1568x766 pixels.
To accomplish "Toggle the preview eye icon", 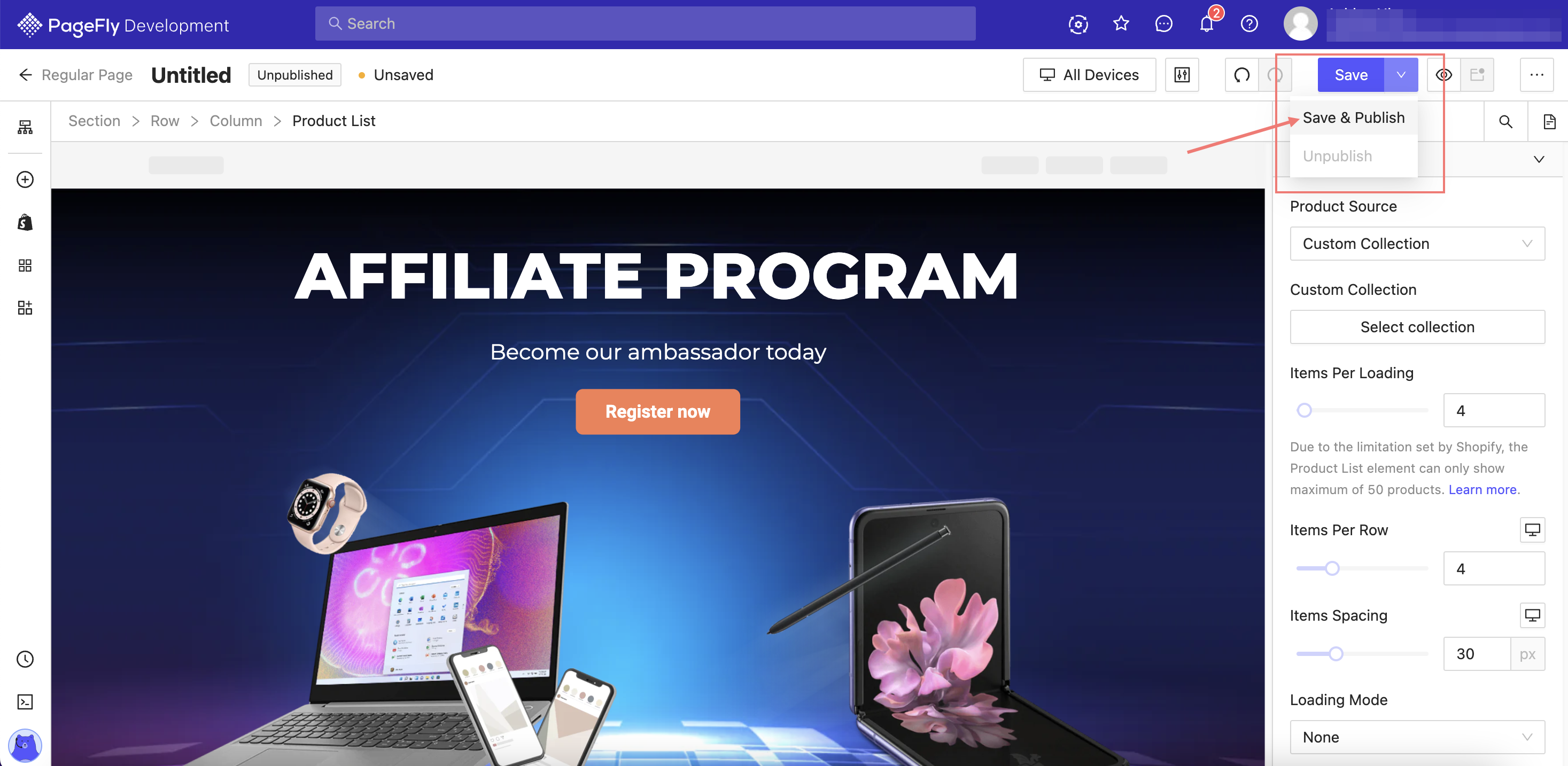I will pos(1444,75).
